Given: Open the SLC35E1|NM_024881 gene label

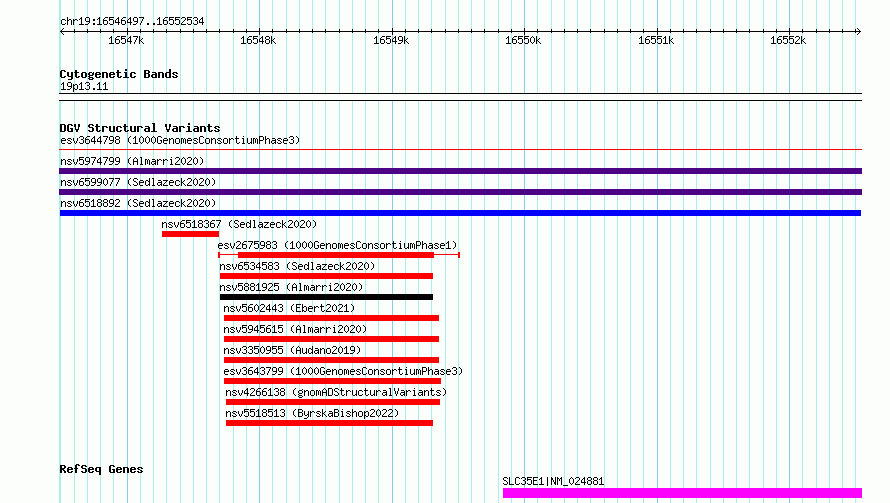Looking at the screenshot, I should (x=553, y=481).
